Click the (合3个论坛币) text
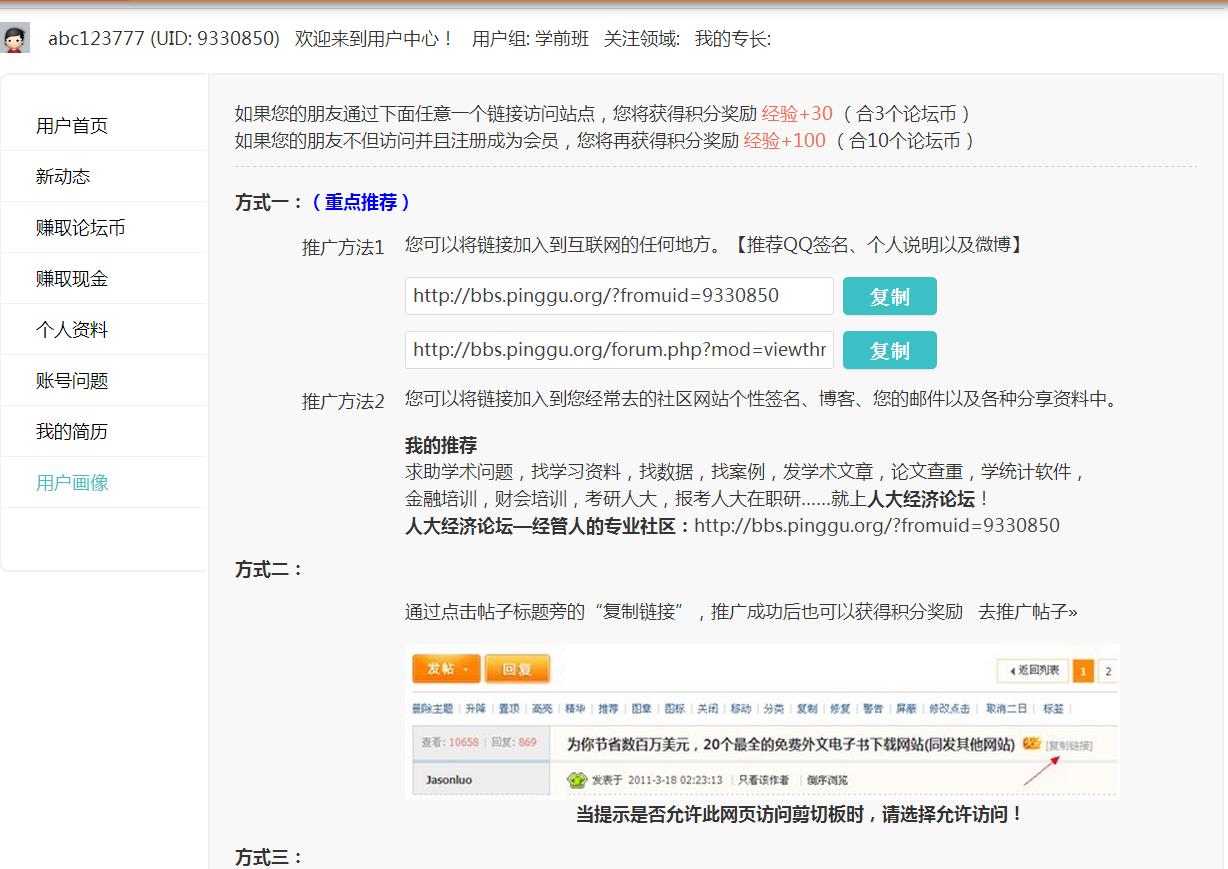Image resolution: width=1228 pixels, height=869 pixels. pos(907,114)
